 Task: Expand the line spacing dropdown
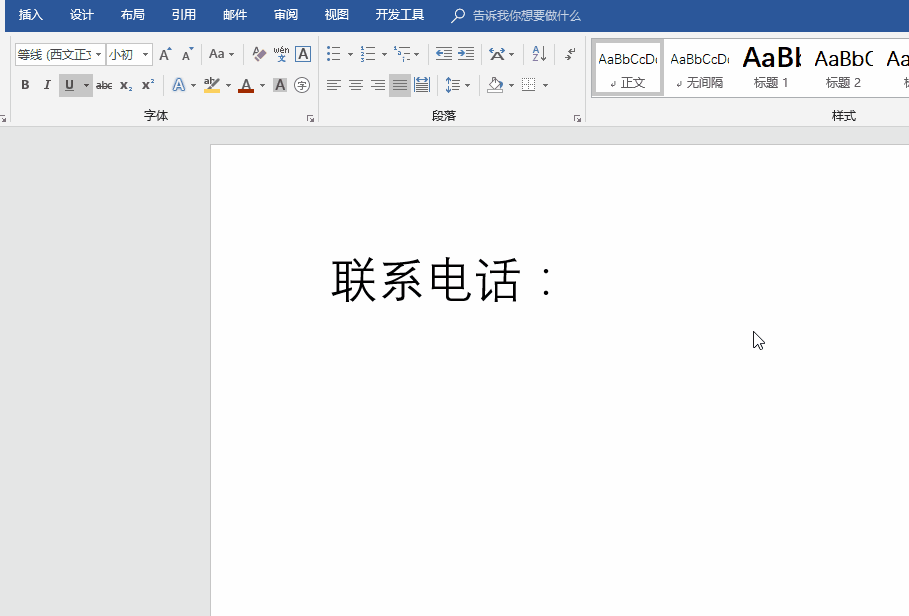(x=467, y=86)
